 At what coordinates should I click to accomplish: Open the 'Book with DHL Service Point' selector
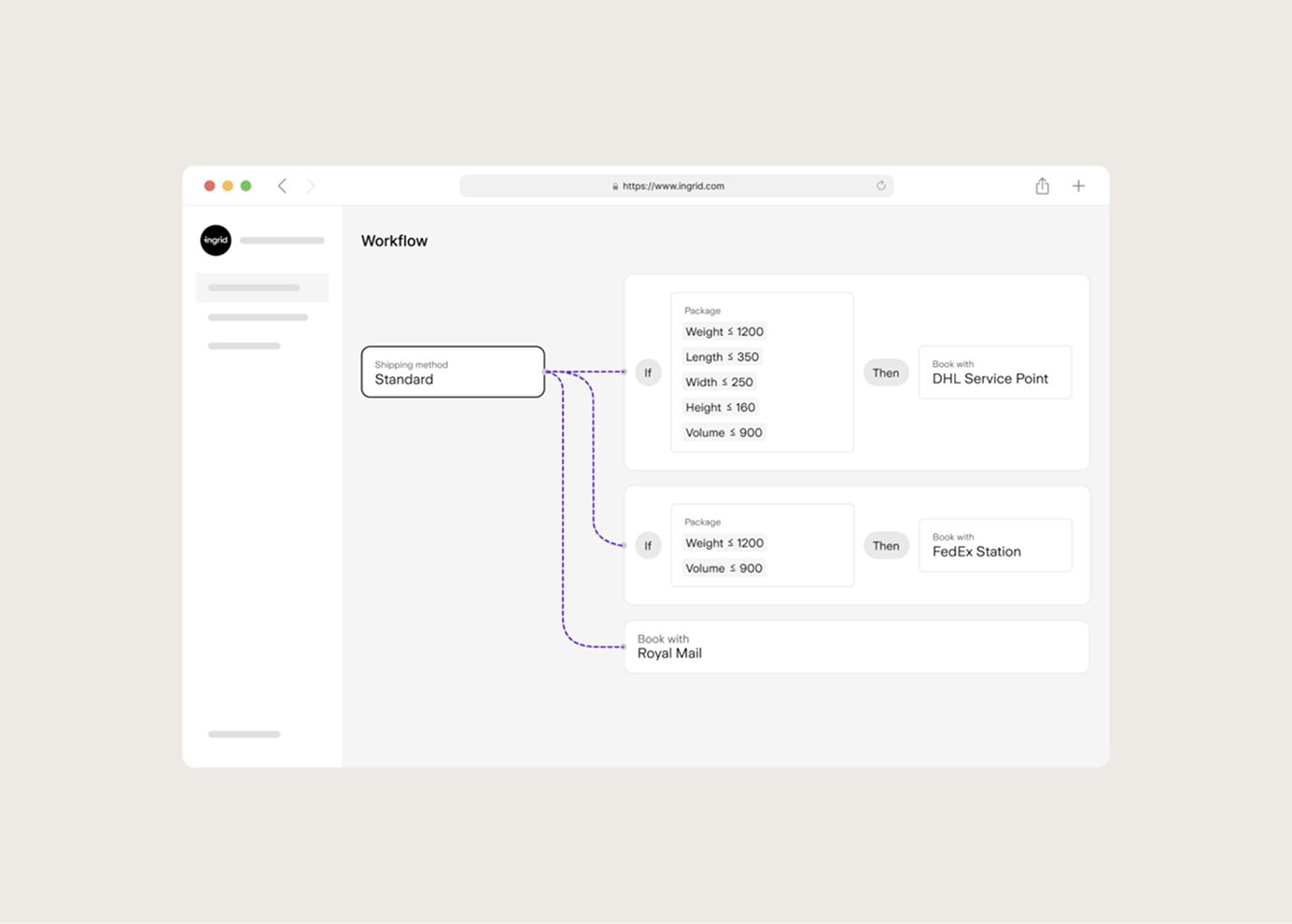click(994, 371)
